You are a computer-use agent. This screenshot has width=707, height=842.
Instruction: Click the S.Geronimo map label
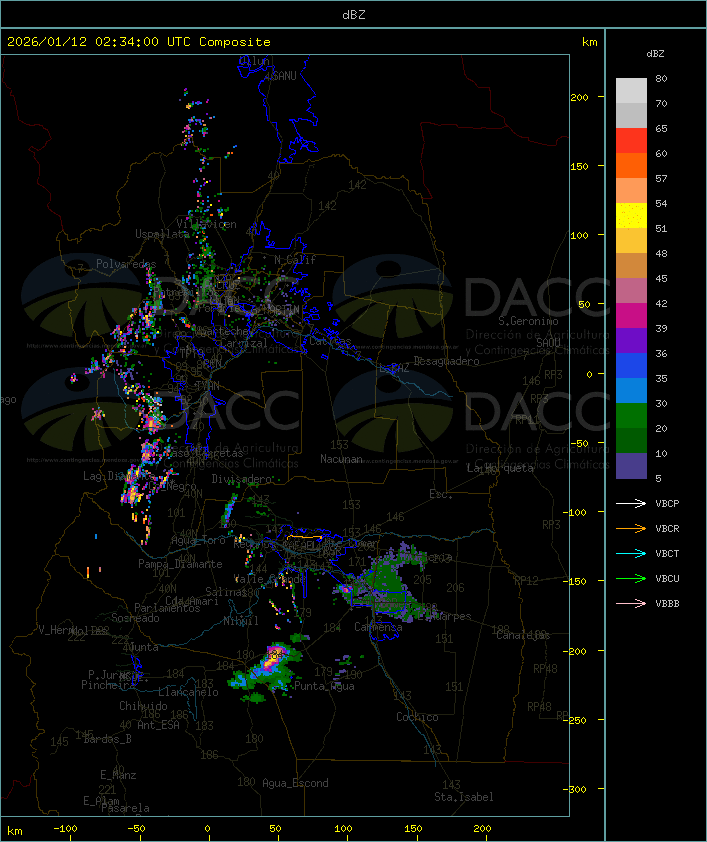click(528, 321)
